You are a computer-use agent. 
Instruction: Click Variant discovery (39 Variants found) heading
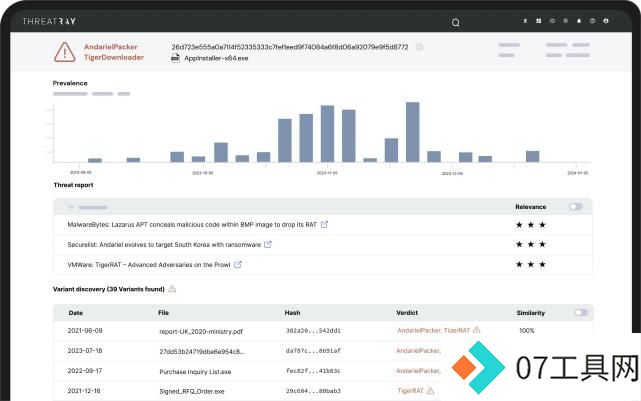click(109, 289)
